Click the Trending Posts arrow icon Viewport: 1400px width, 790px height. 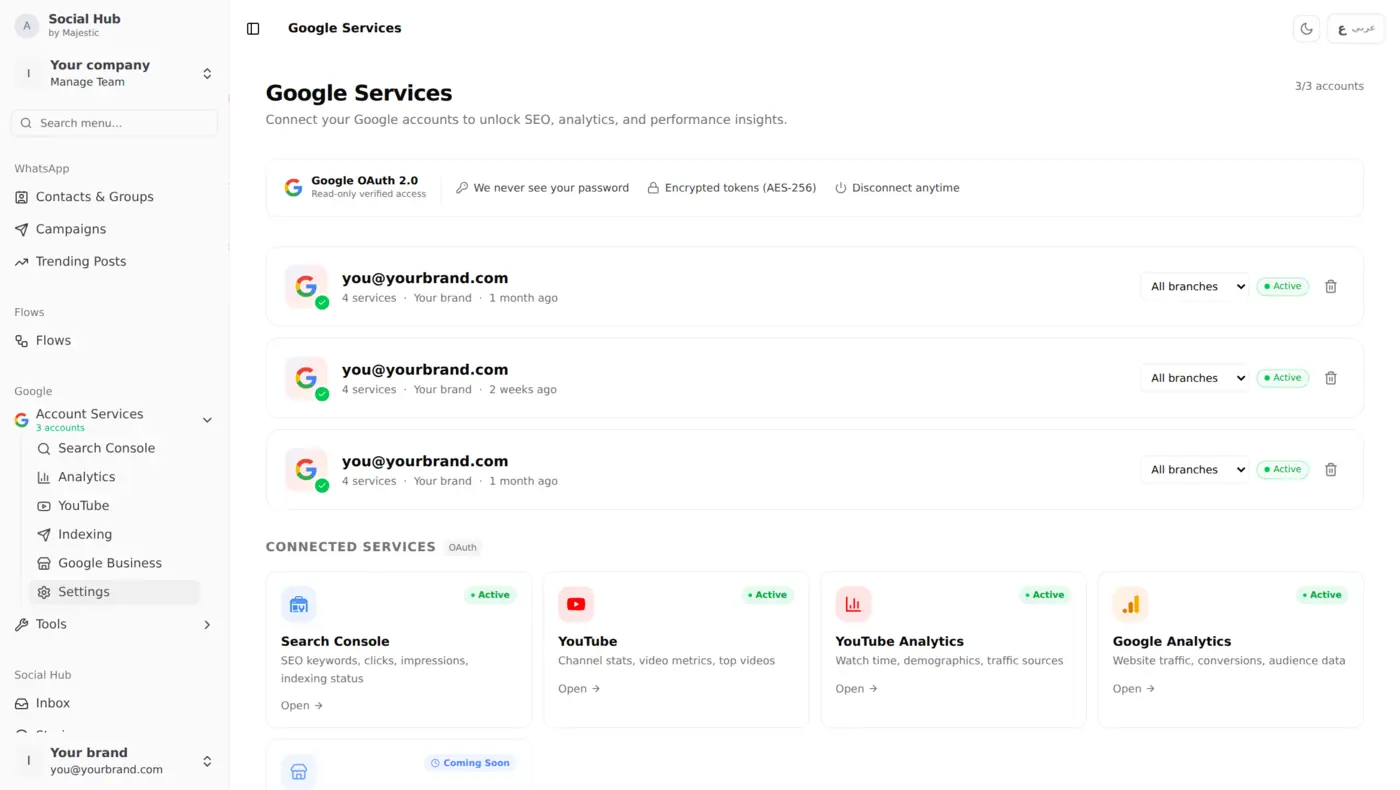click(x=22, y=261)
